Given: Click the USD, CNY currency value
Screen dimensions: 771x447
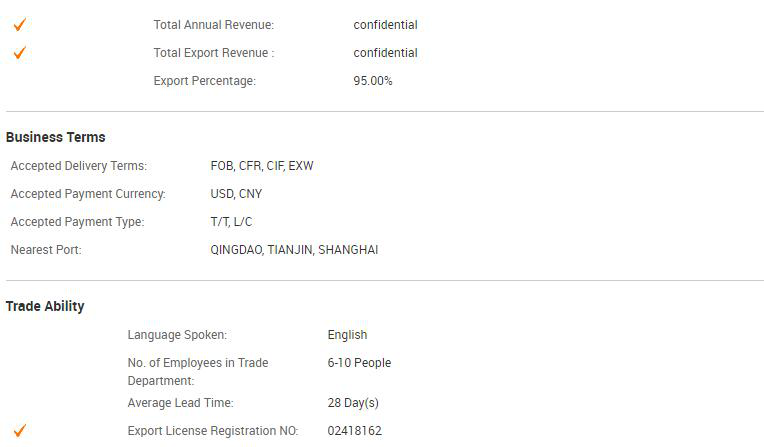Looking at the screenshot, I should point(236,194).
